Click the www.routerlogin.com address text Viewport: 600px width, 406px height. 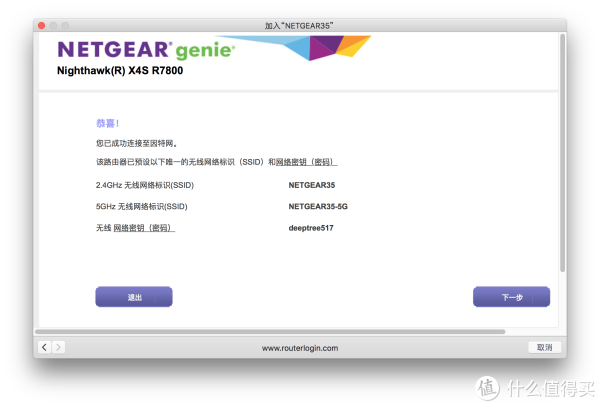pos(300,348)
